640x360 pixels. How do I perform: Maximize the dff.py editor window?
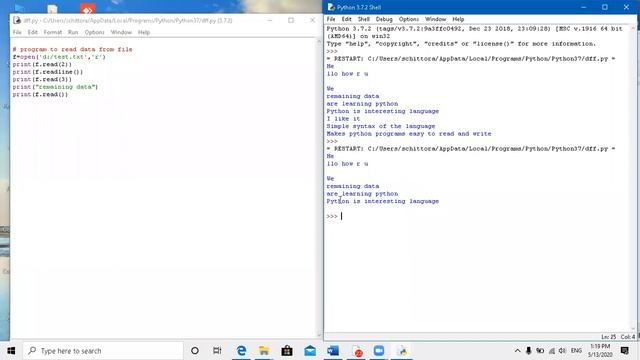(x=291, y=20)
